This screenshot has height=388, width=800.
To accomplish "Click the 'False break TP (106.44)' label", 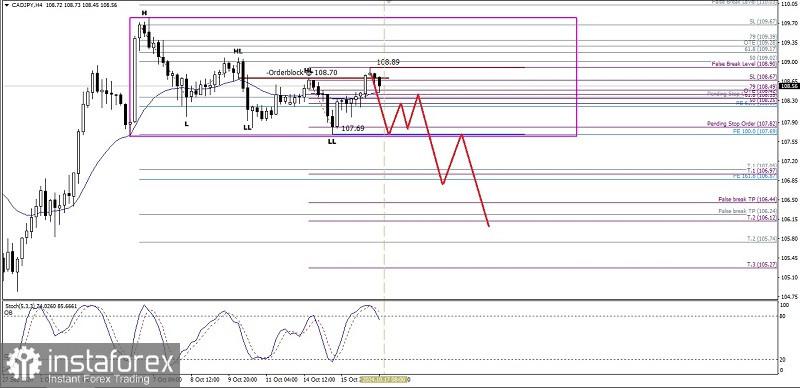I will click(x=748, y=199).
